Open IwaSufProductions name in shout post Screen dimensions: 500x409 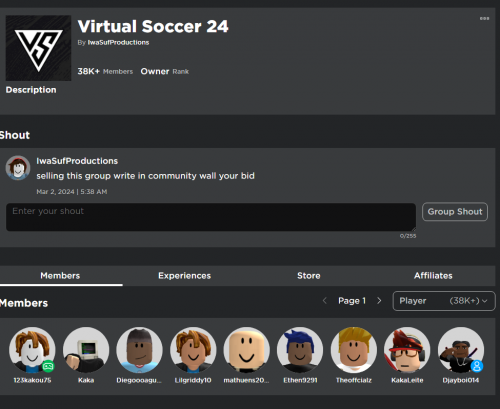77,161
